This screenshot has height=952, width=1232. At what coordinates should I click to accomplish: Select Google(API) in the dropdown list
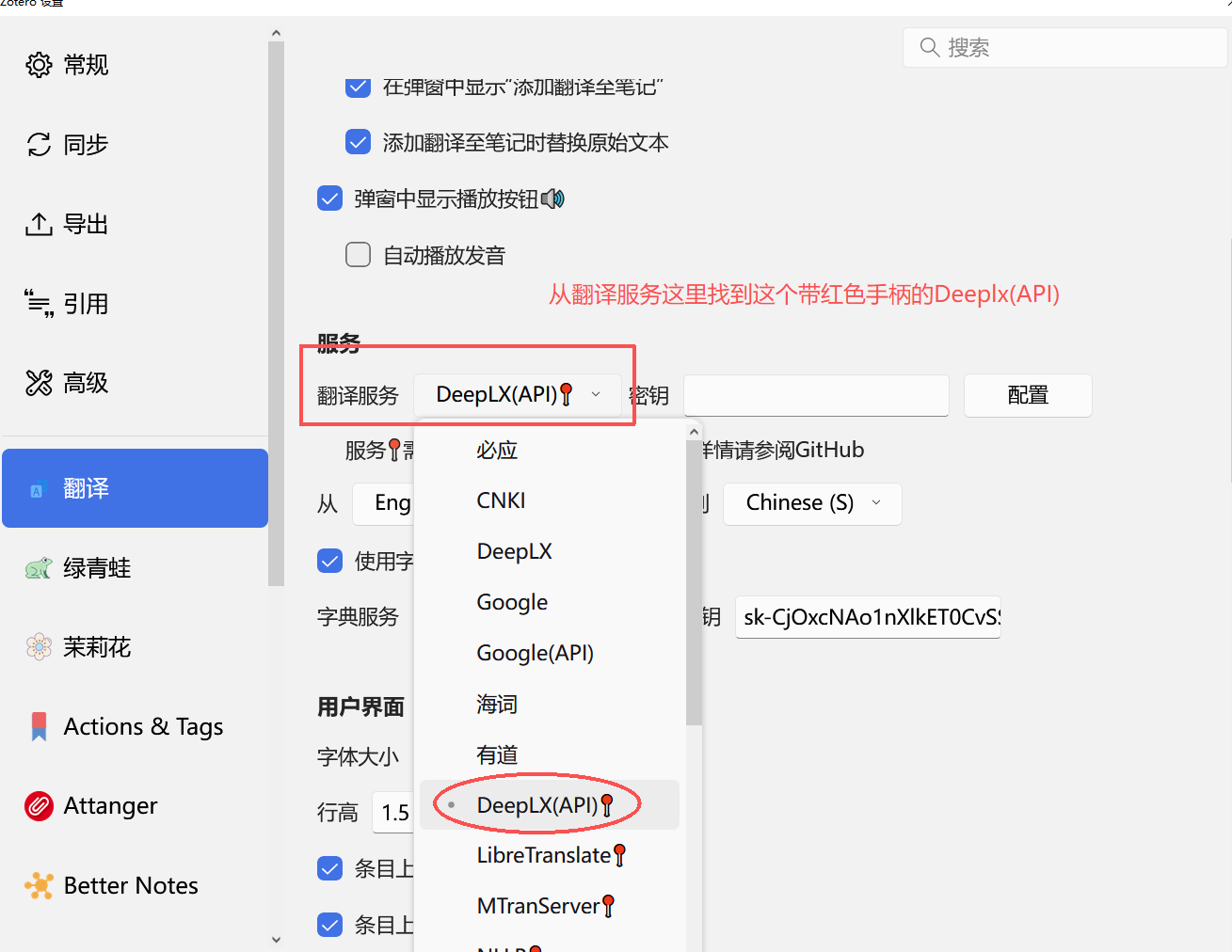click(x=535, y=653)
